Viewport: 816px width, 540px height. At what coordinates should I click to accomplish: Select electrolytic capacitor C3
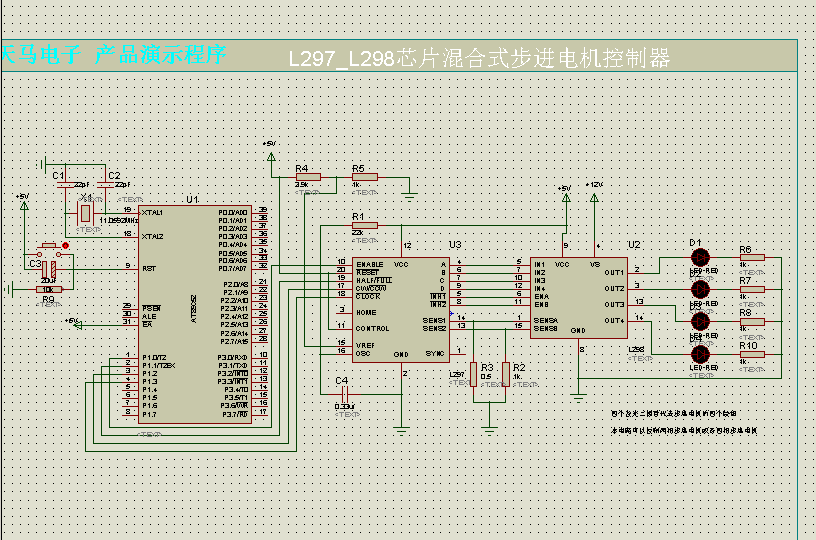tap(49, 269)
